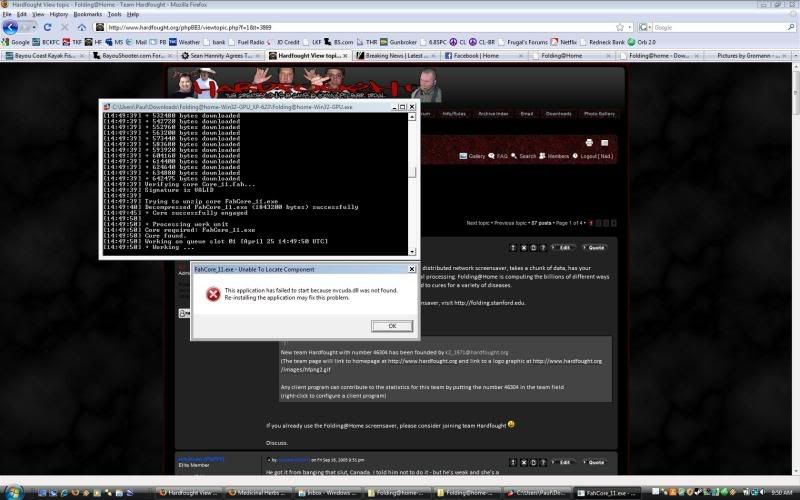Open Medicinal Herbs taskbar button
The width and height of the screenshot is (800, 500).
coord(258,492)
